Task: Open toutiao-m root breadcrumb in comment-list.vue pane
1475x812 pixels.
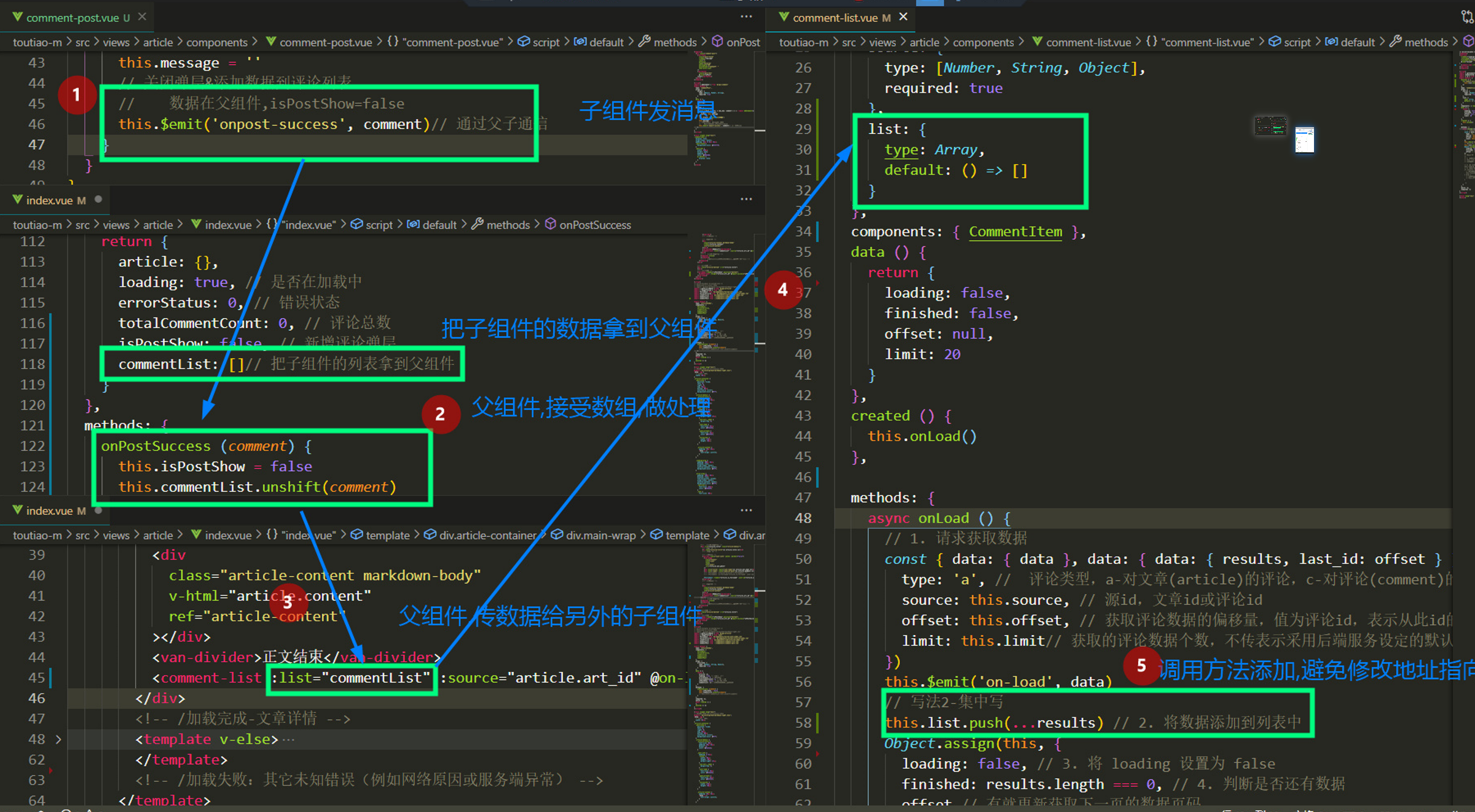Action: coord(804,42)
